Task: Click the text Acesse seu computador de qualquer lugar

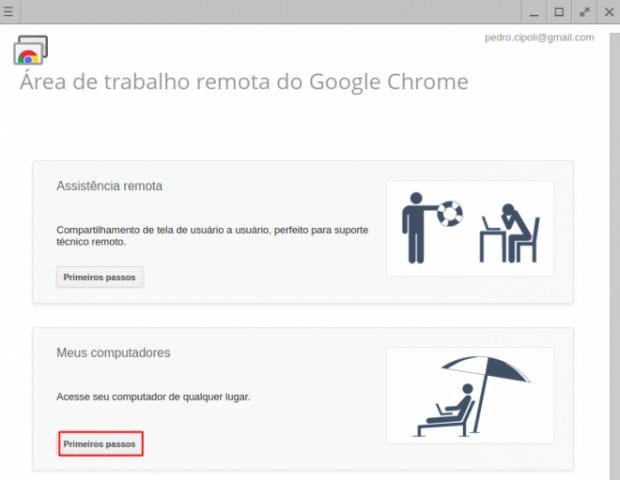Action: coord(153,397)
